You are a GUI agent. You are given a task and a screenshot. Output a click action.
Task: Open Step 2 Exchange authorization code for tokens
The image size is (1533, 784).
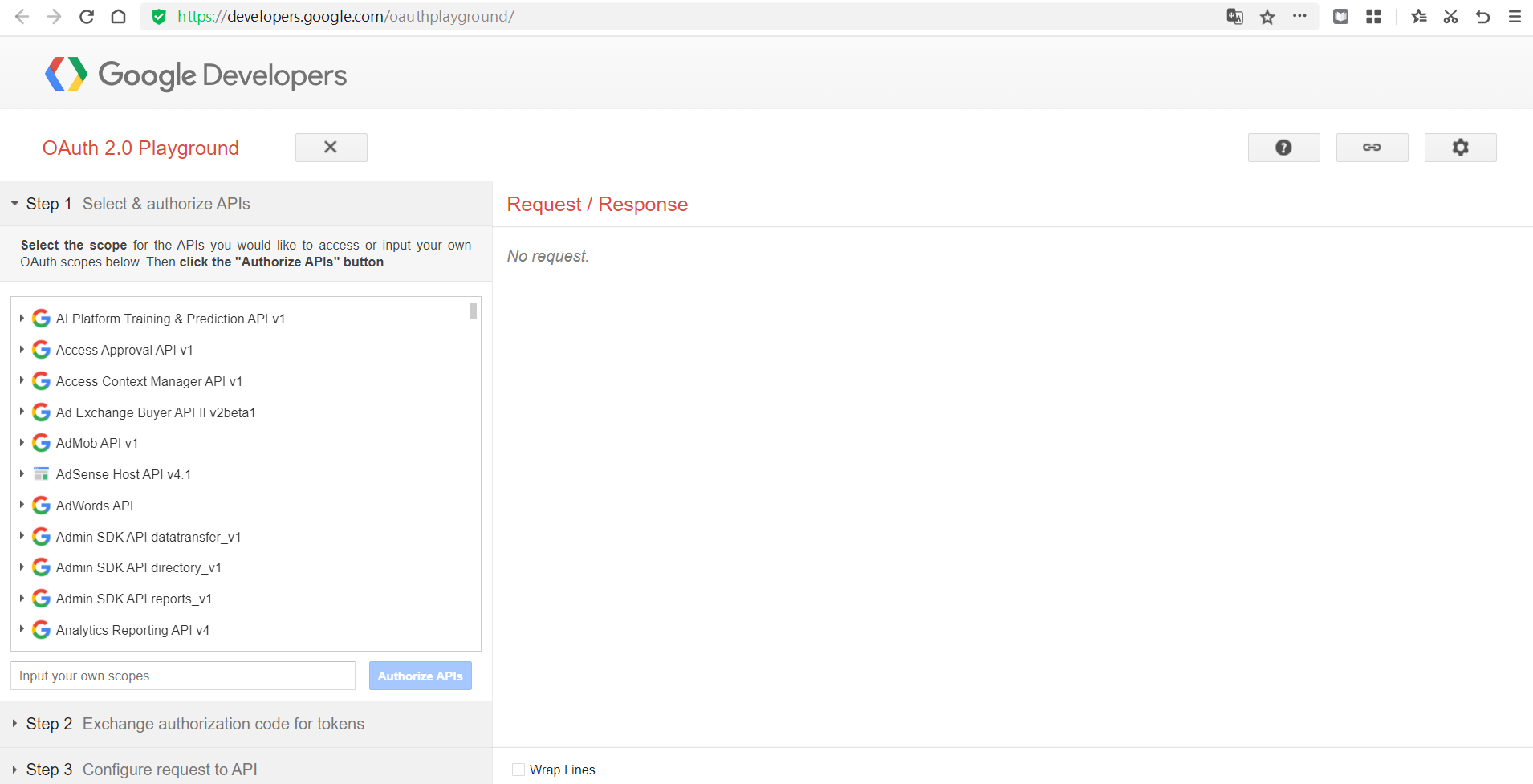coord(246,724)
